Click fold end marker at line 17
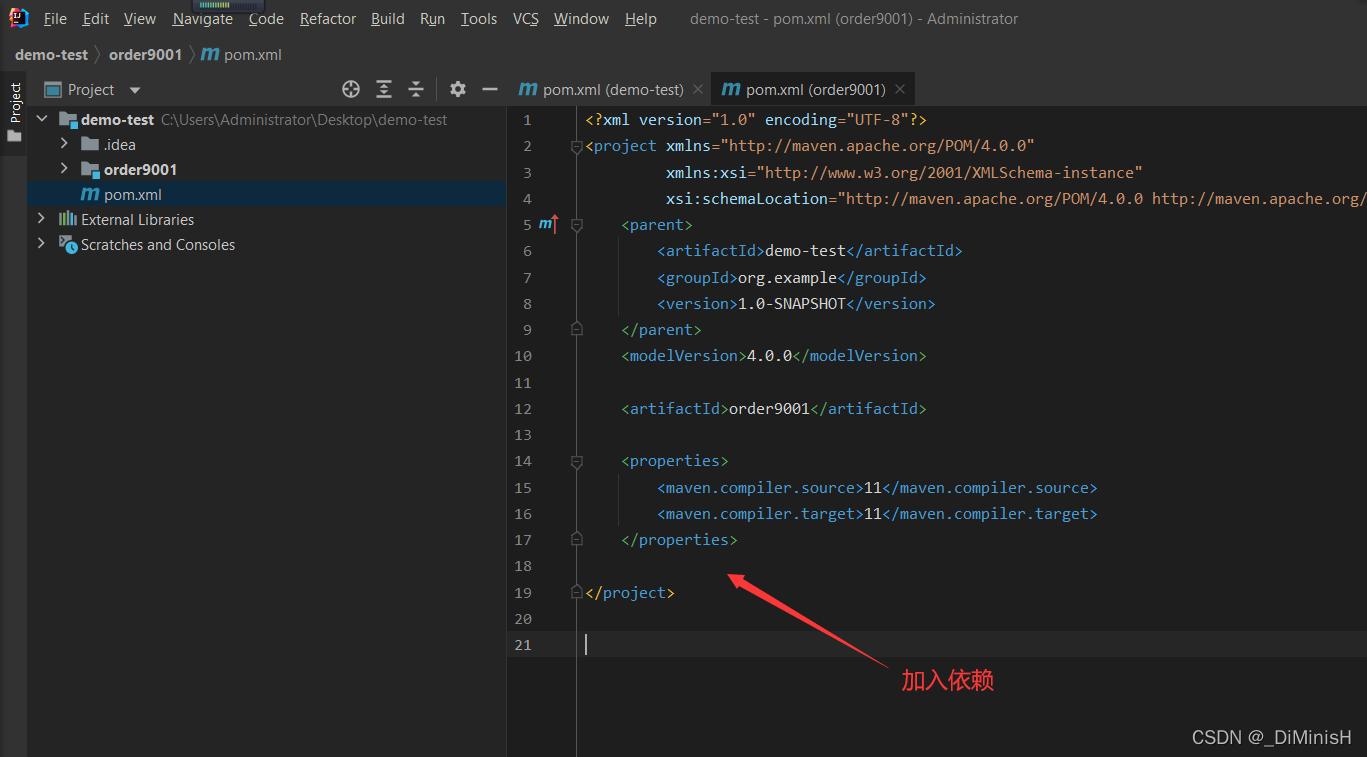 tap(576, 539)
